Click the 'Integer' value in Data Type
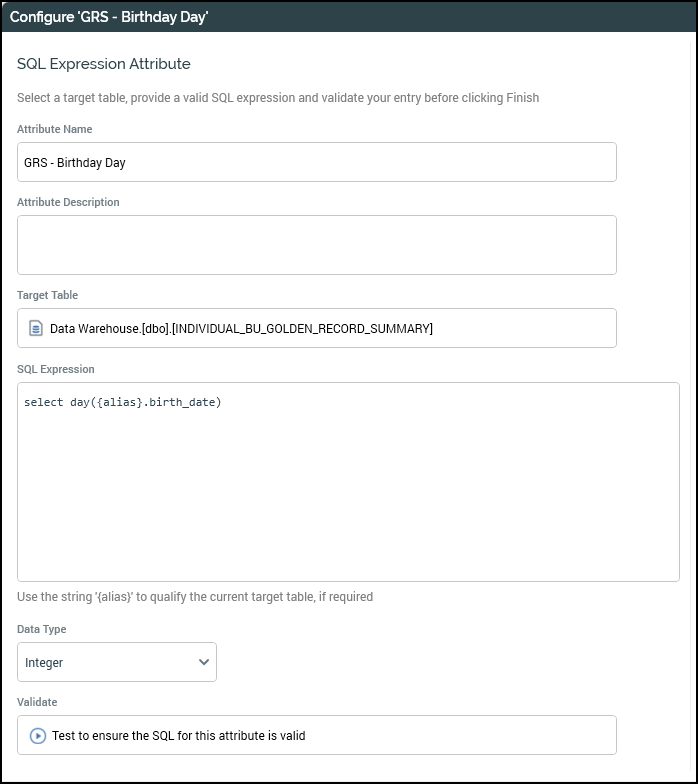 pos(45,662)
